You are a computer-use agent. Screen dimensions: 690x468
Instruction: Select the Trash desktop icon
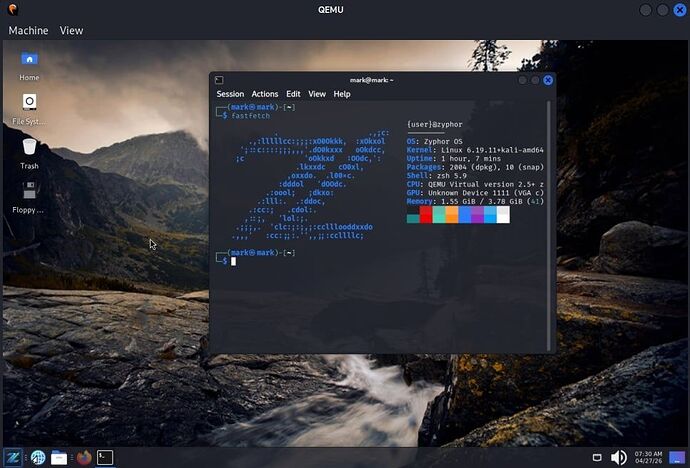point(29,154)
